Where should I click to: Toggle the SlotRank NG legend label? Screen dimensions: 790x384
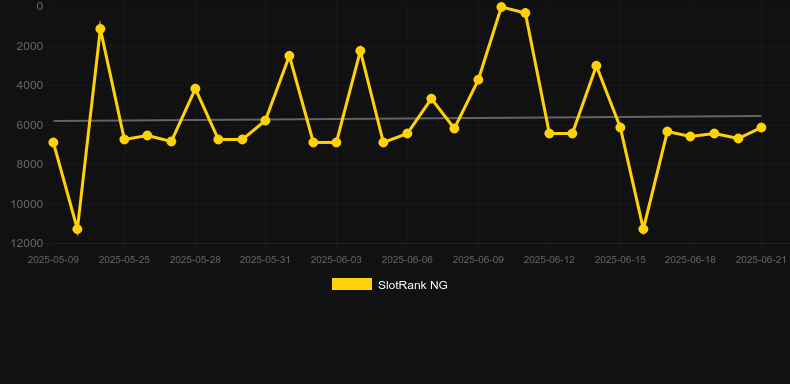[x=413, y=285]
